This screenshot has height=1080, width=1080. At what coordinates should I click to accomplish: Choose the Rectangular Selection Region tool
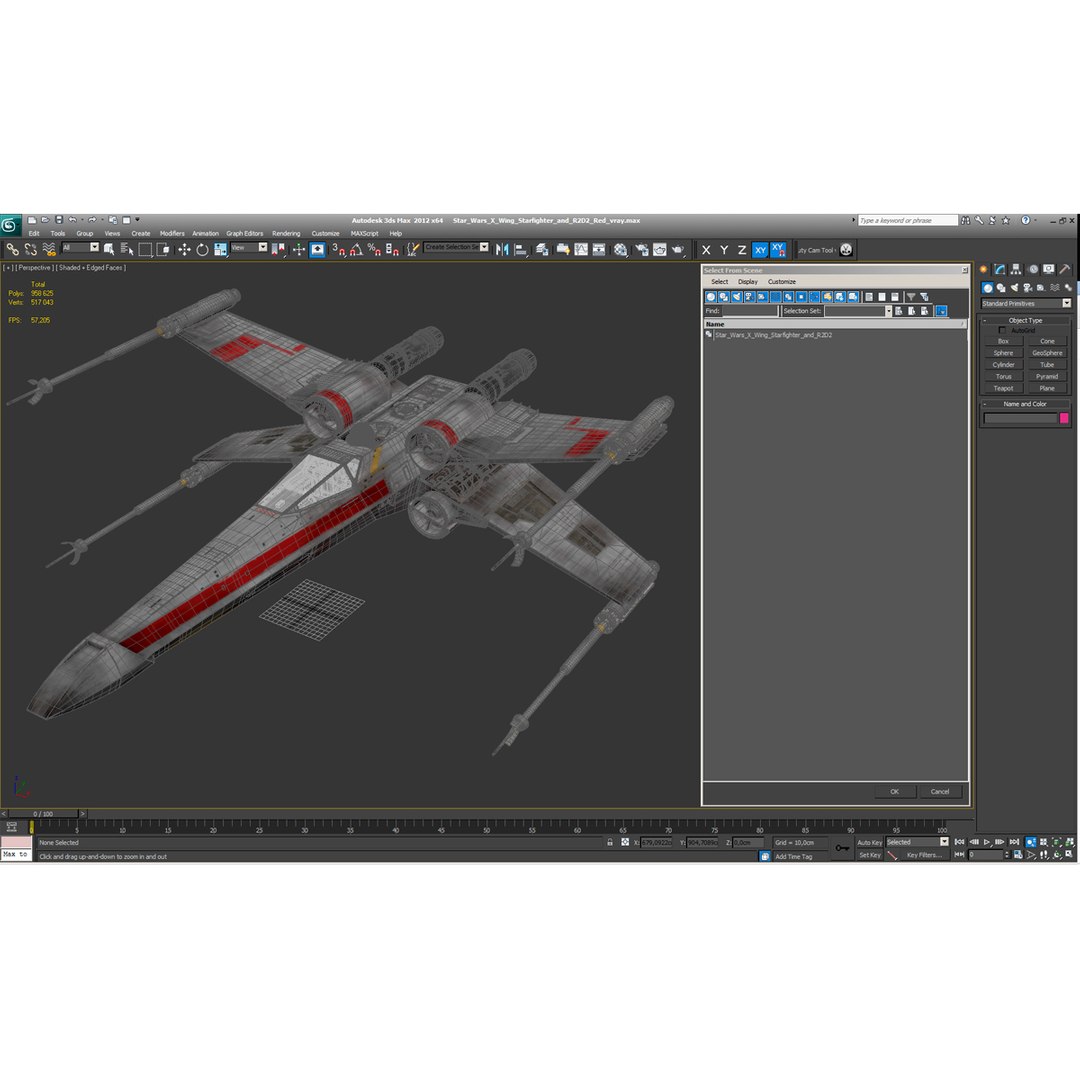pyautogui.click(x=145, y=249)
